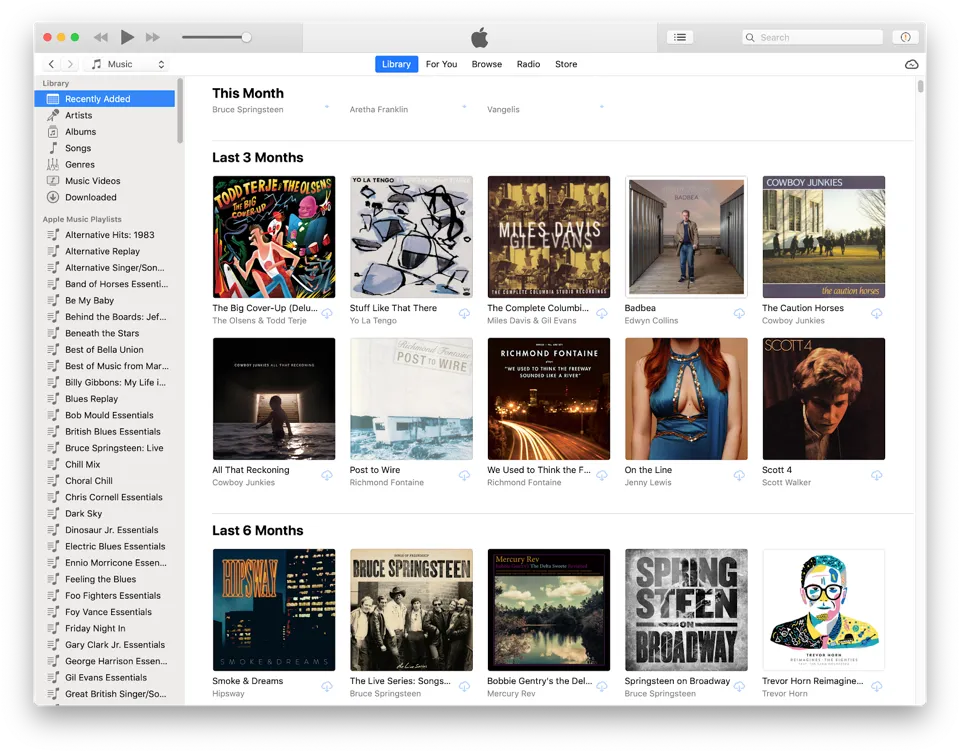Go forward with the right chevron
This screenshot has height=751, width=959.
coord(70,64)
